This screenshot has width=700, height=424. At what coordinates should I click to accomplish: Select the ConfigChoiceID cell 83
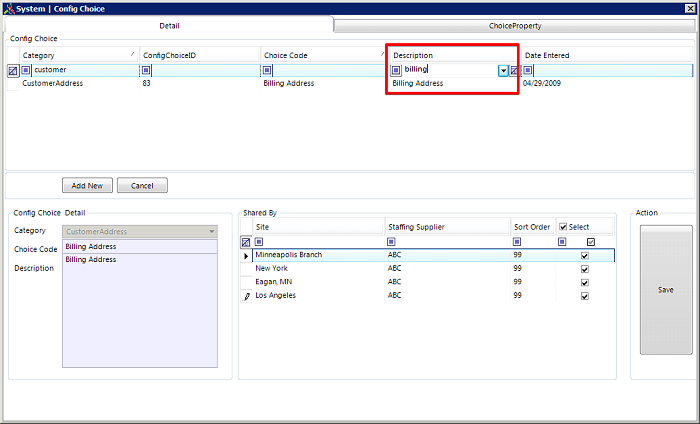[200, 83]
